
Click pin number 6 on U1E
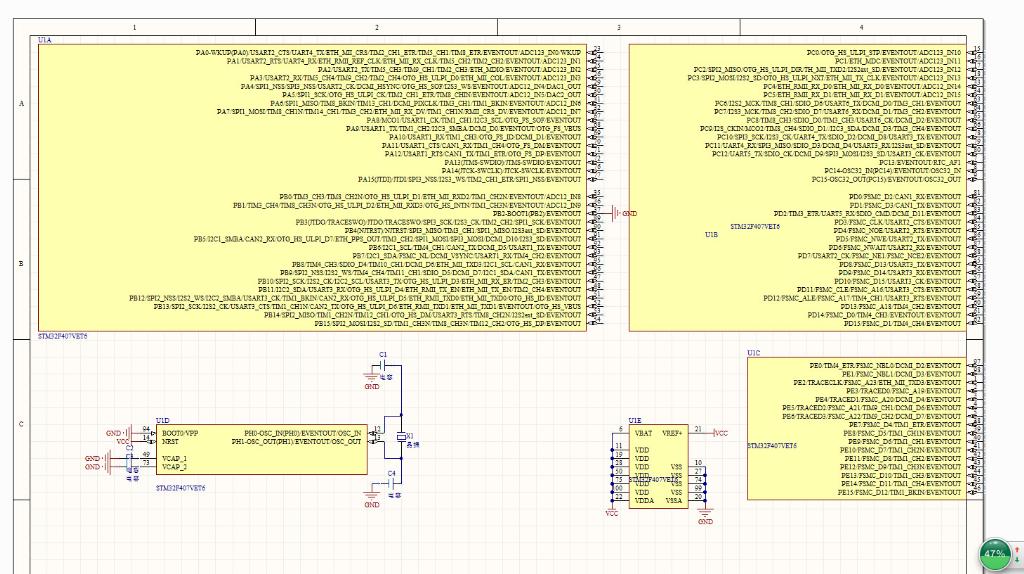[620, 429]
